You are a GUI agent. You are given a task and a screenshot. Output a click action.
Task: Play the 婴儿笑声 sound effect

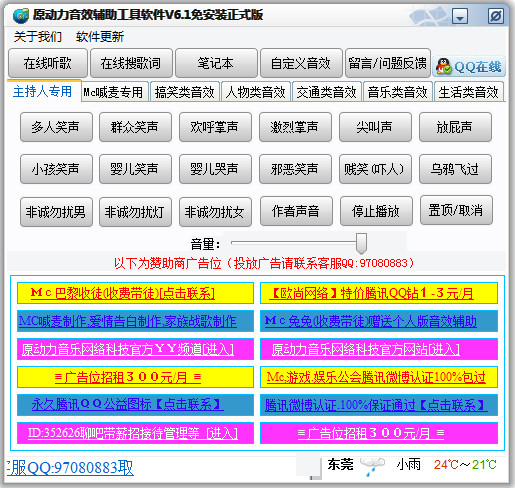(x=135, y=169)
